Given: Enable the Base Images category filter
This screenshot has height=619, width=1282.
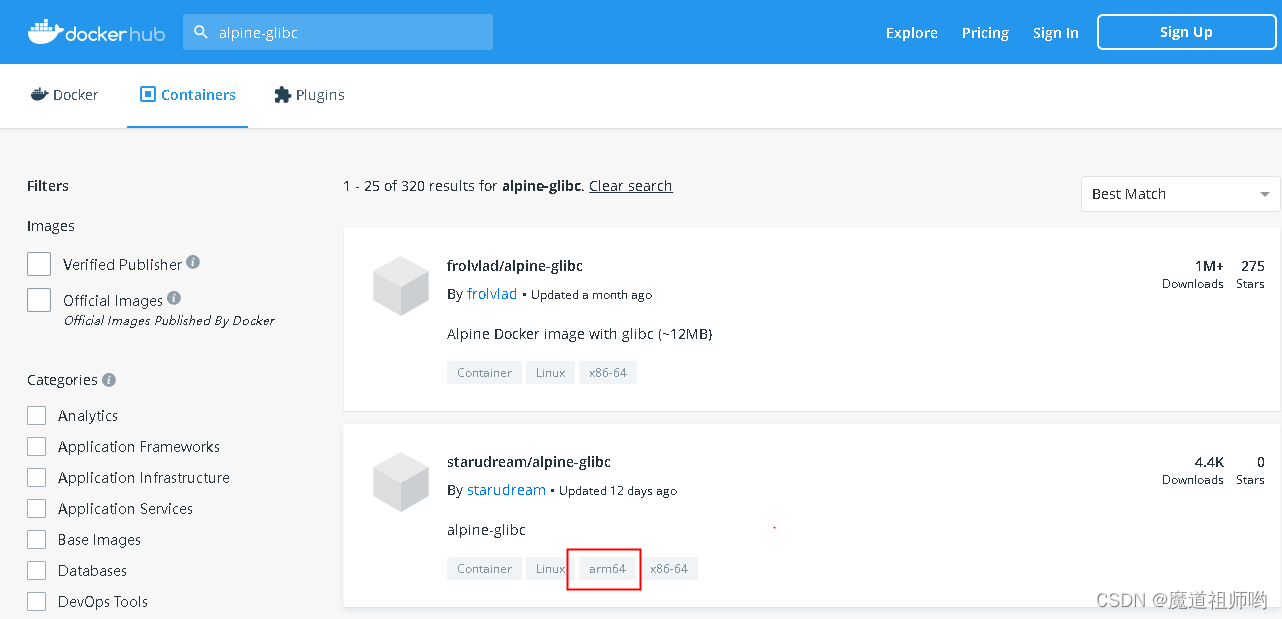Looking at the screenshot, I should pos(37,539).
